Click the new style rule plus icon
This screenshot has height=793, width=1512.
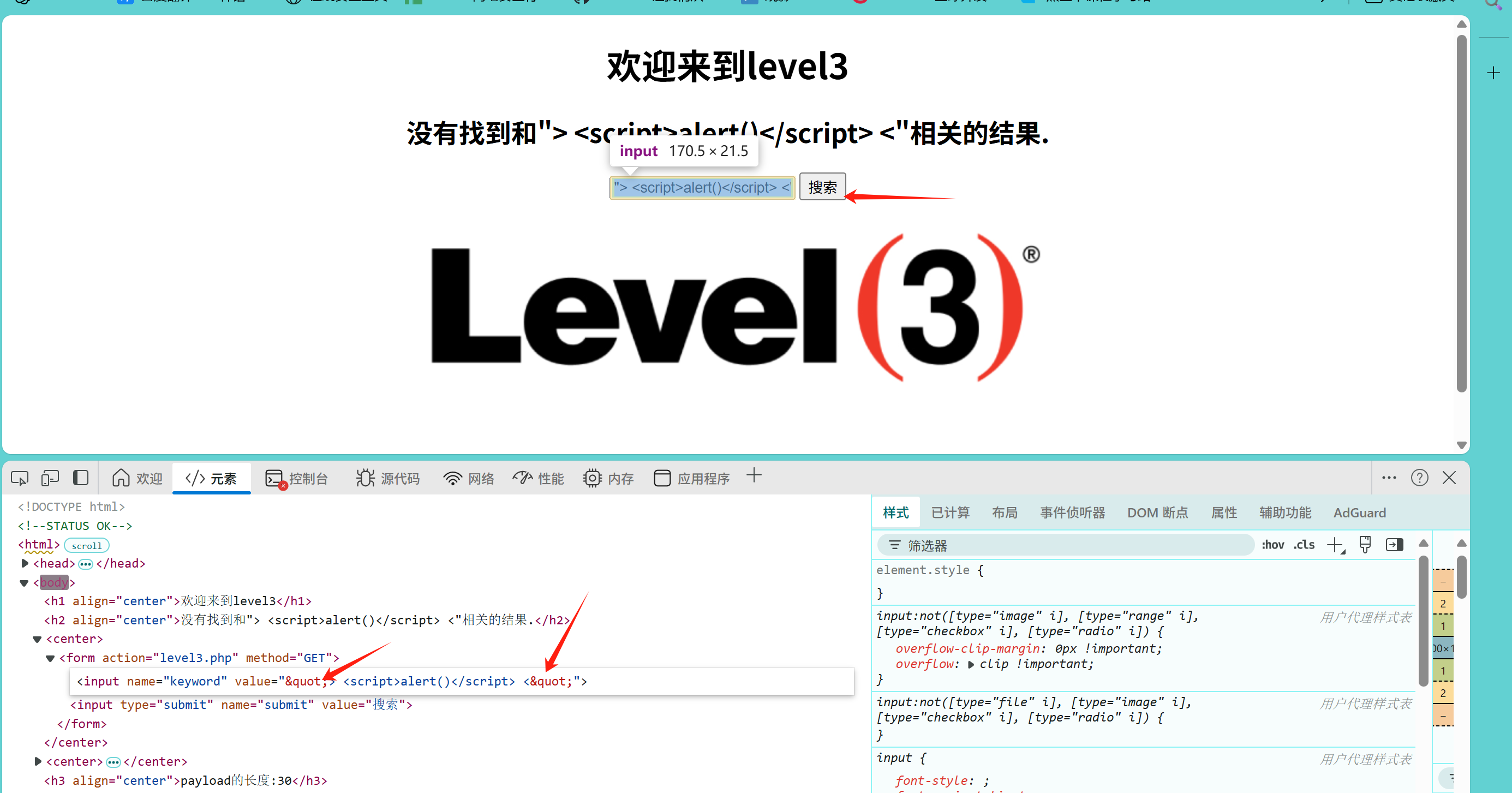(1334, 544)
